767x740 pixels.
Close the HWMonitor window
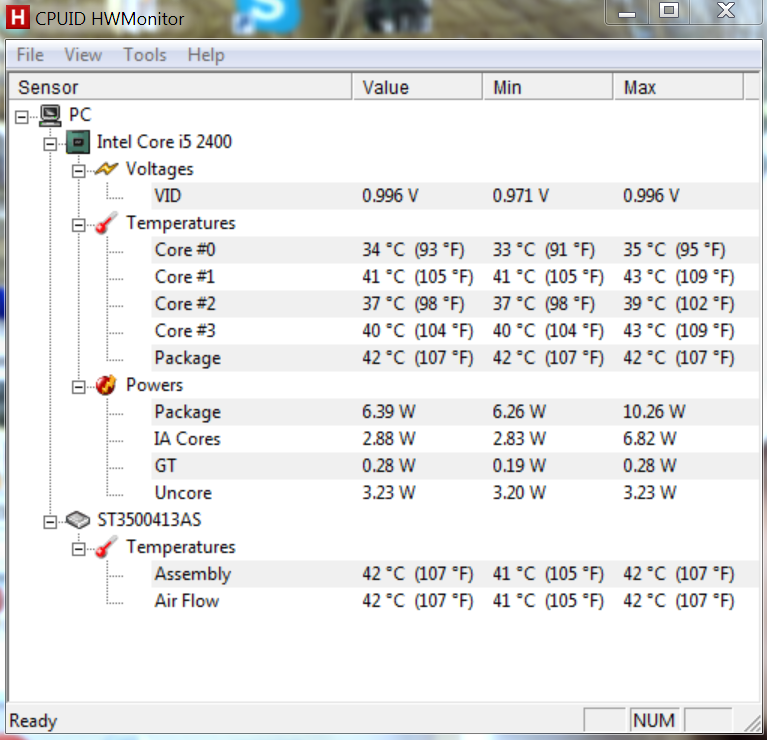click(x=726, y=11)
